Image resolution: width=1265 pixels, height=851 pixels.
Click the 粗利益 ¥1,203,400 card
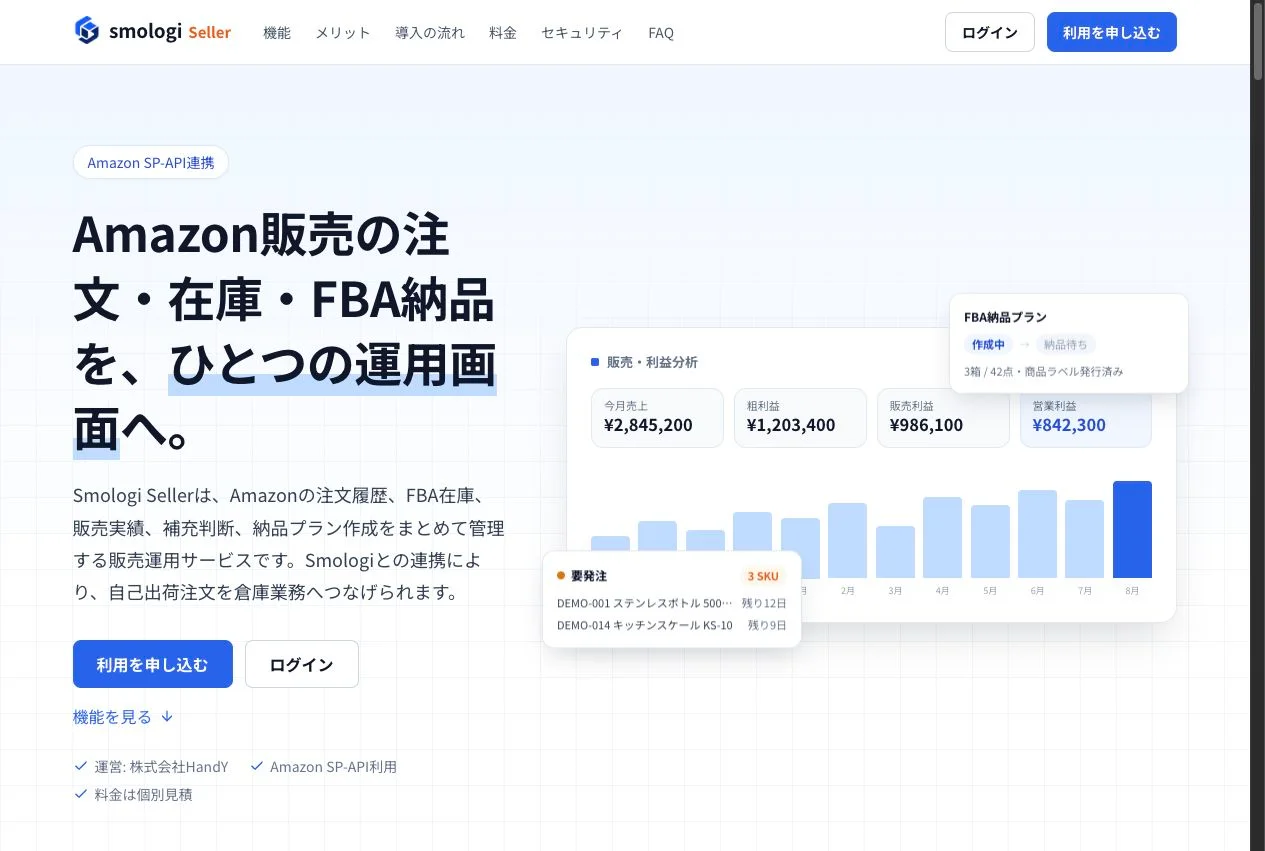[x=800, y=417]
